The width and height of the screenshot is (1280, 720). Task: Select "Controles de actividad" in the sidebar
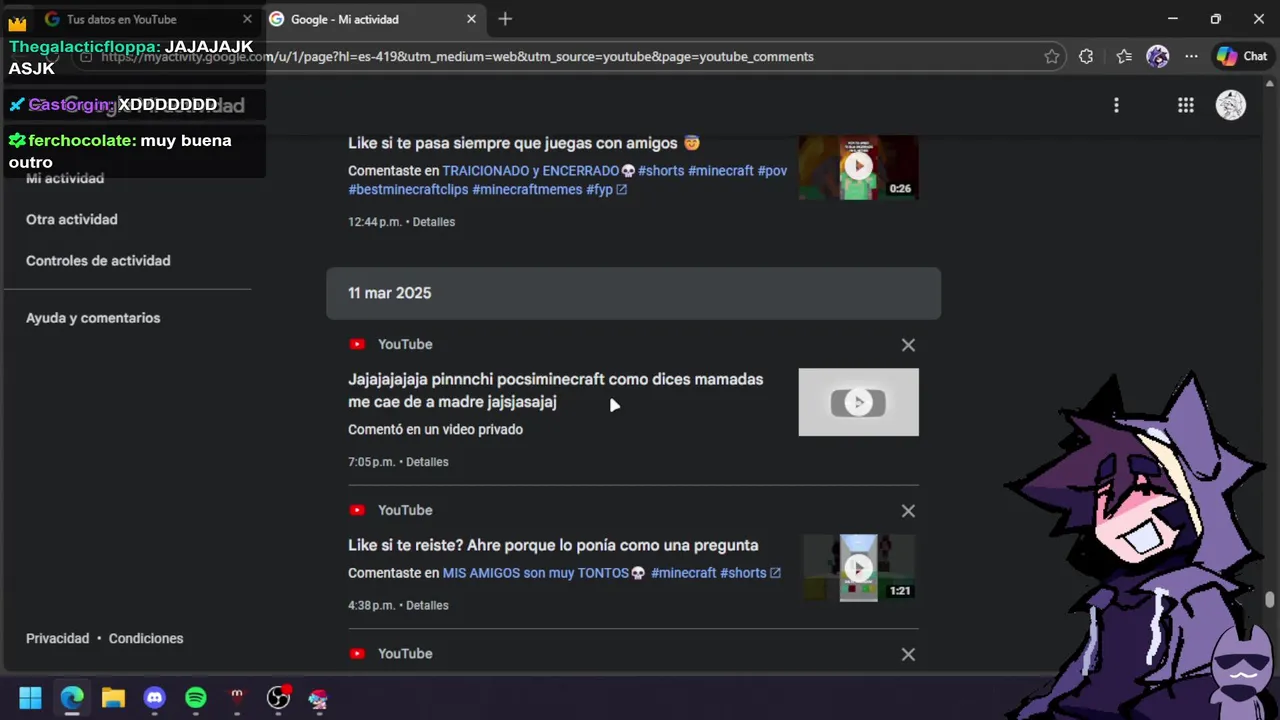point(98,260)
